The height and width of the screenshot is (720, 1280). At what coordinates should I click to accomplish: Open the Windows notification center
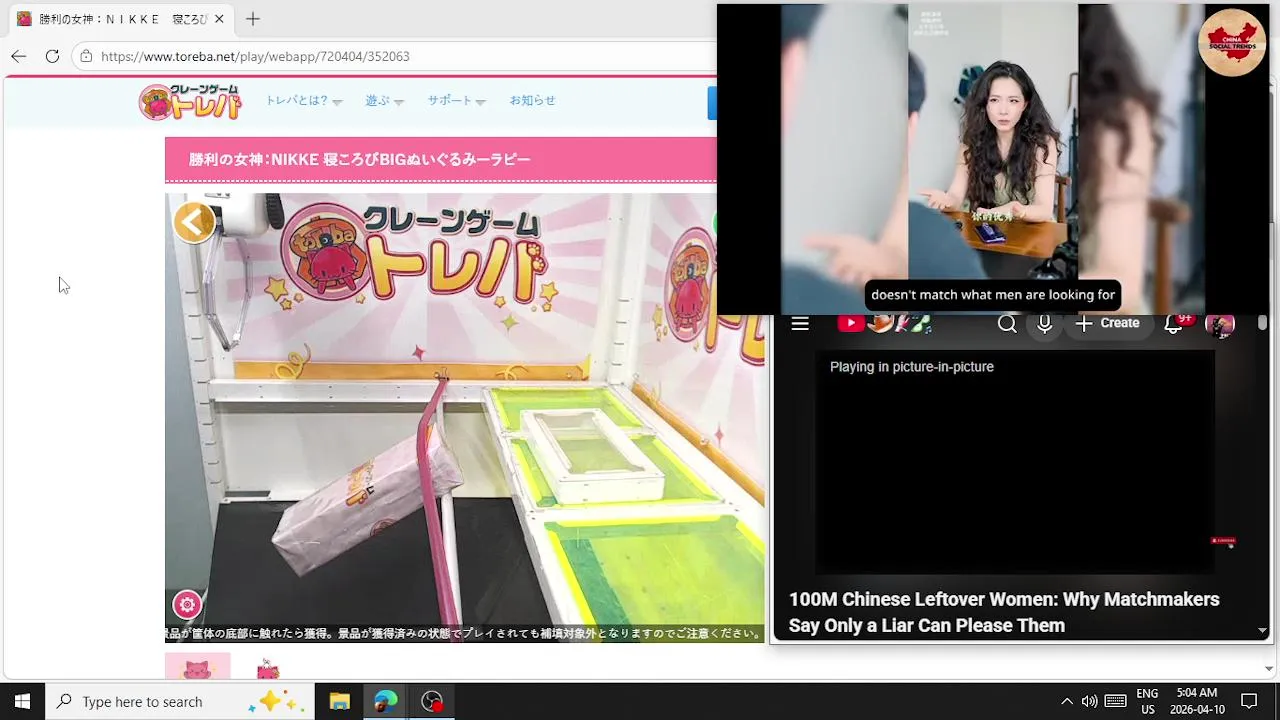(x=1249, y=701)
